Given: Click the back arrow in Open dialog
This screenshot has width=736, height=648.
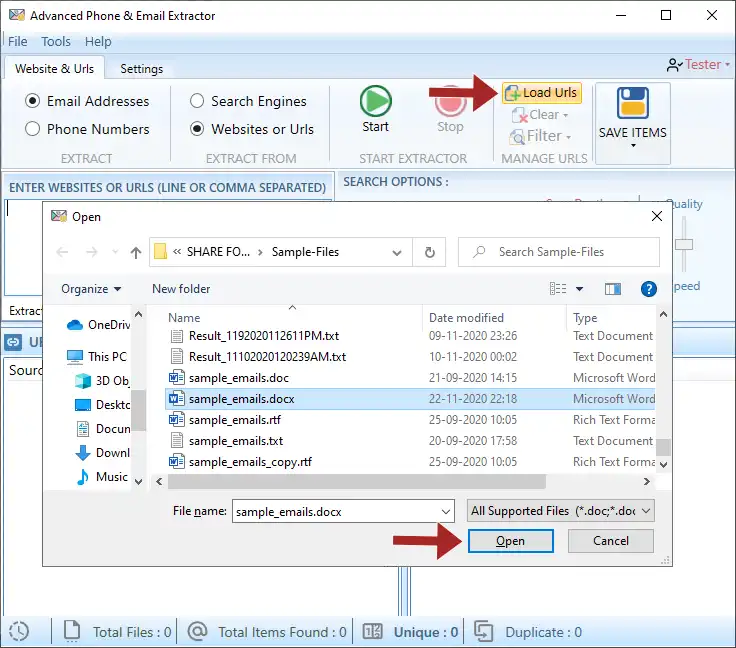Looking at the screenshot, I should (x=62, y=252).
